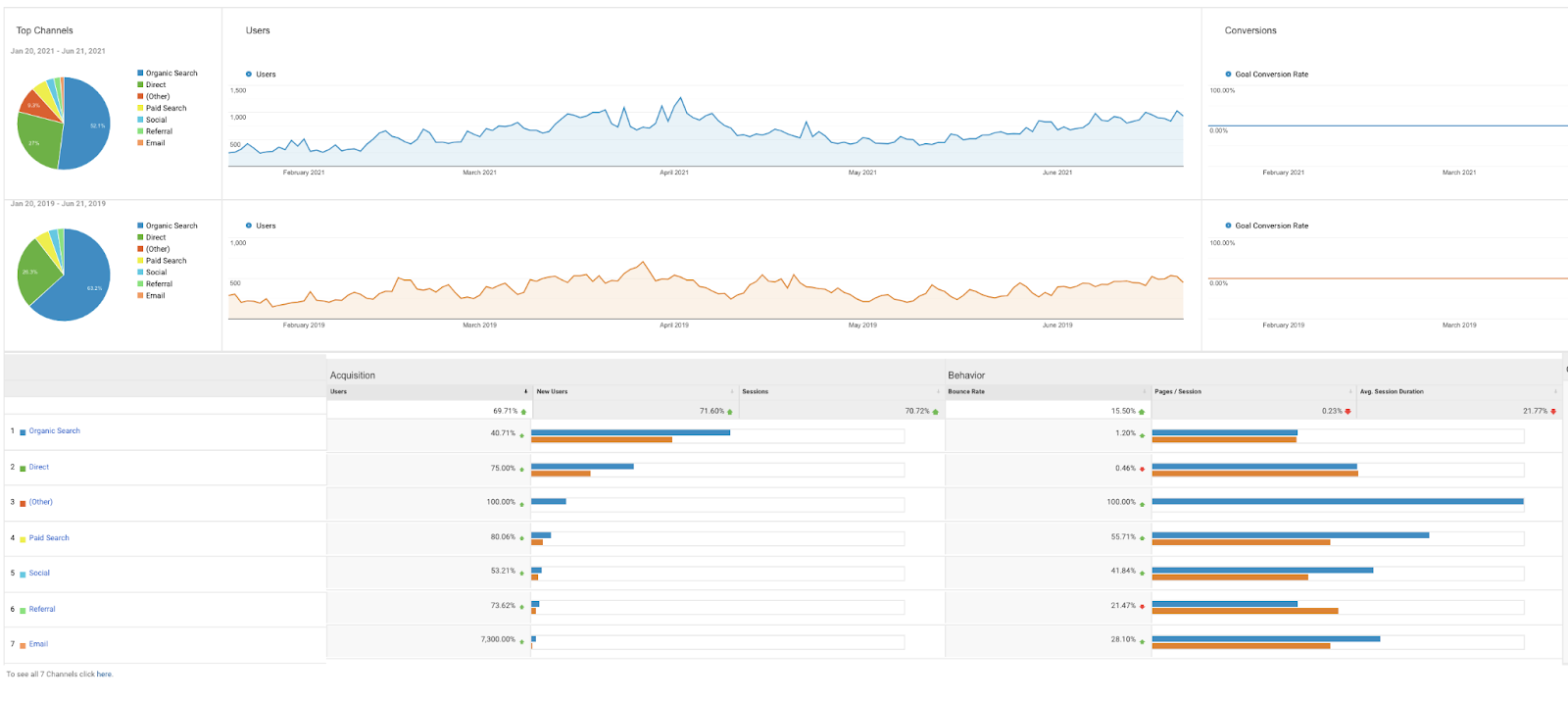Click the Users series dot in 2021 chart
Viewport: 1568px width, 702px height.
(x=249, y=75)
